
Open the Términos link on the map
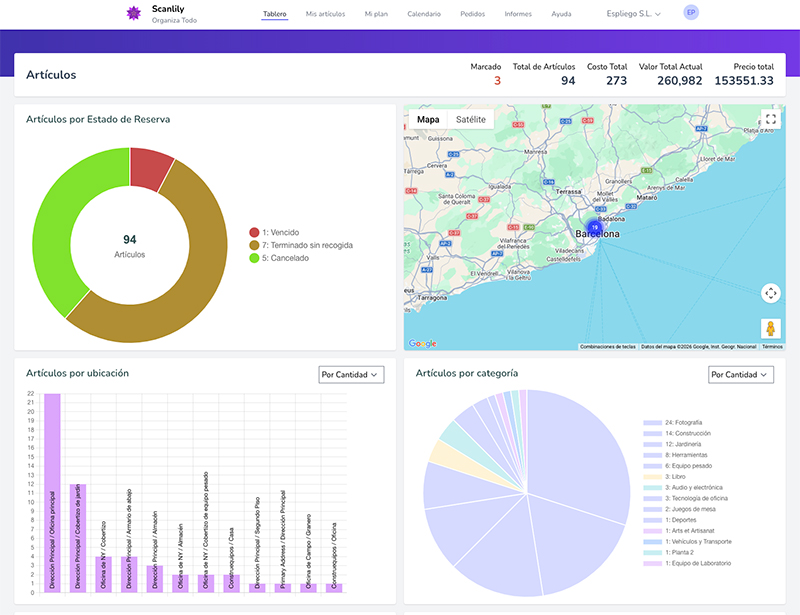(x=772, y=347)
